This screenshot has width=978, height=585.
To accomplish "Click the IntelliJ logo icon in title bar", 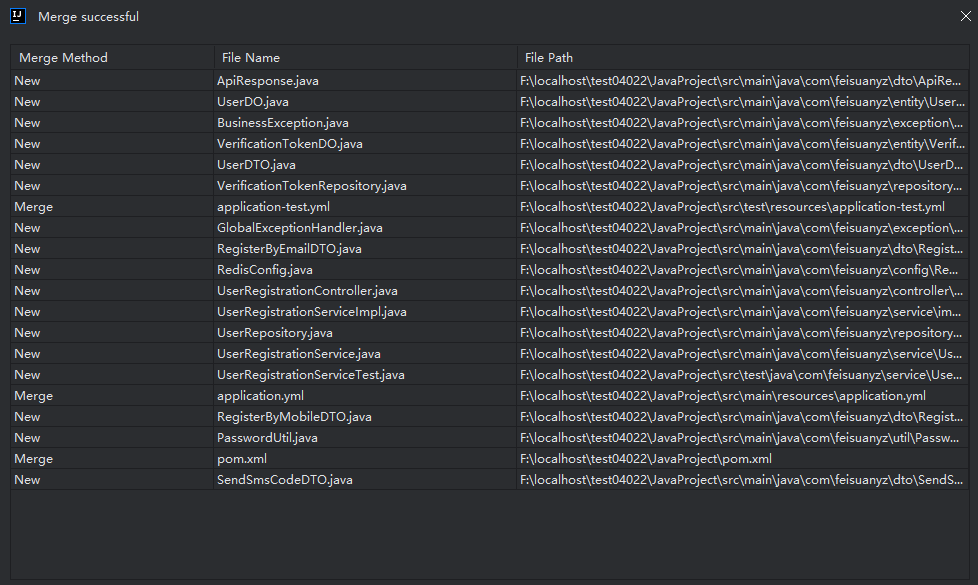I will click(17, 16).
